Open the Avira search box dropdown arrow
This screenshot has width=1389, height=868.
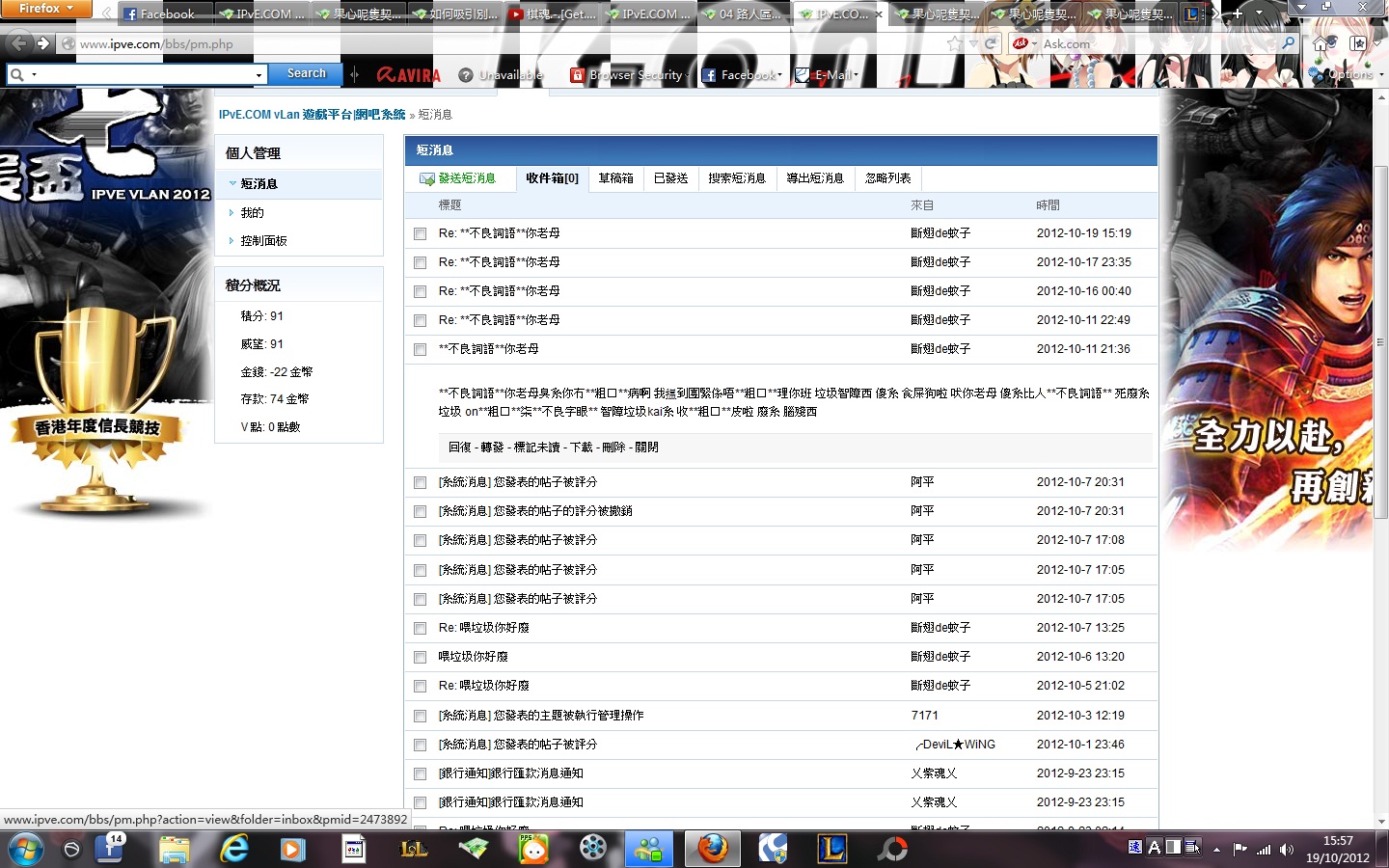[259, 74]
